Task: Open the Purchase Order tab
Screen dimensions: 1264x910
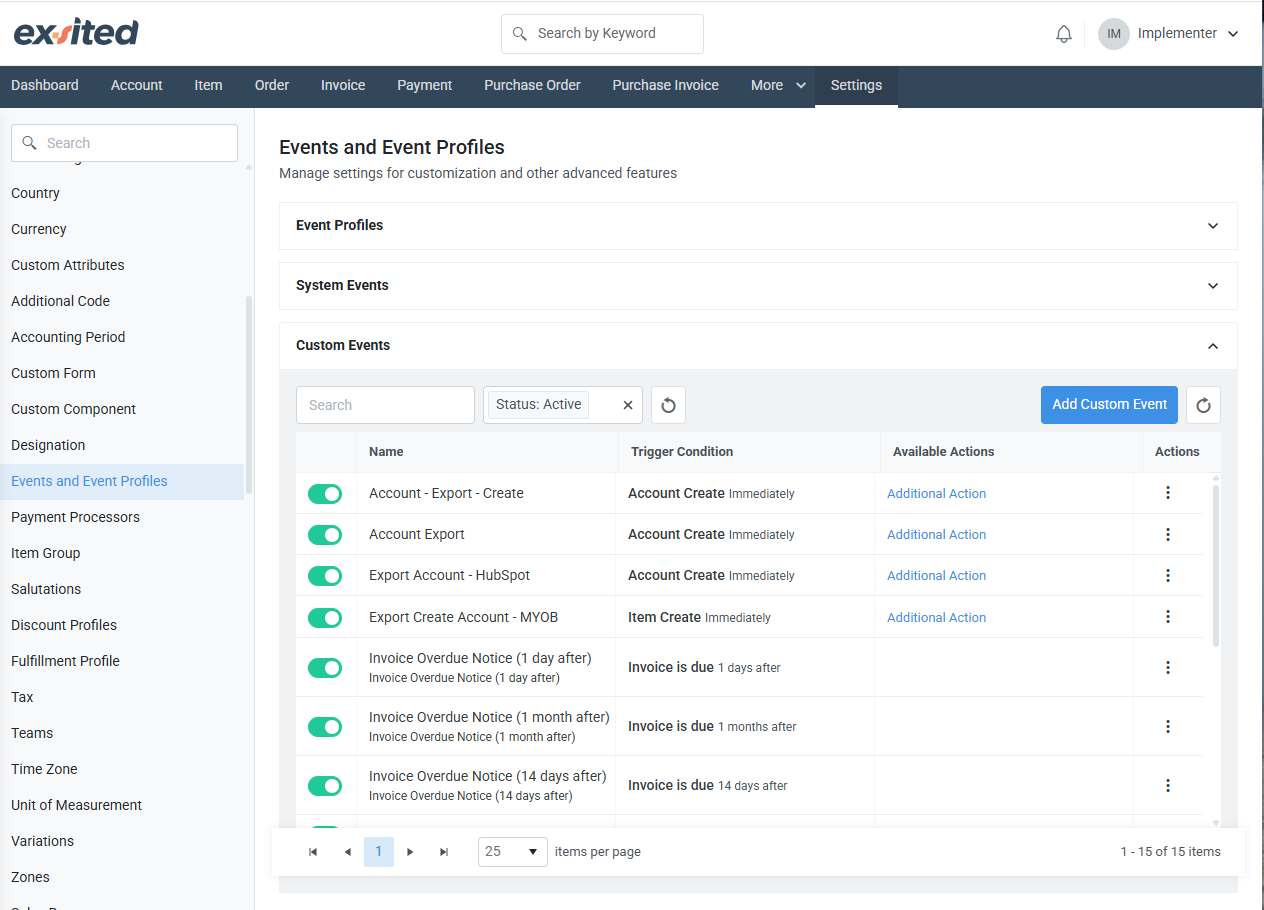Action: (532, 85)
